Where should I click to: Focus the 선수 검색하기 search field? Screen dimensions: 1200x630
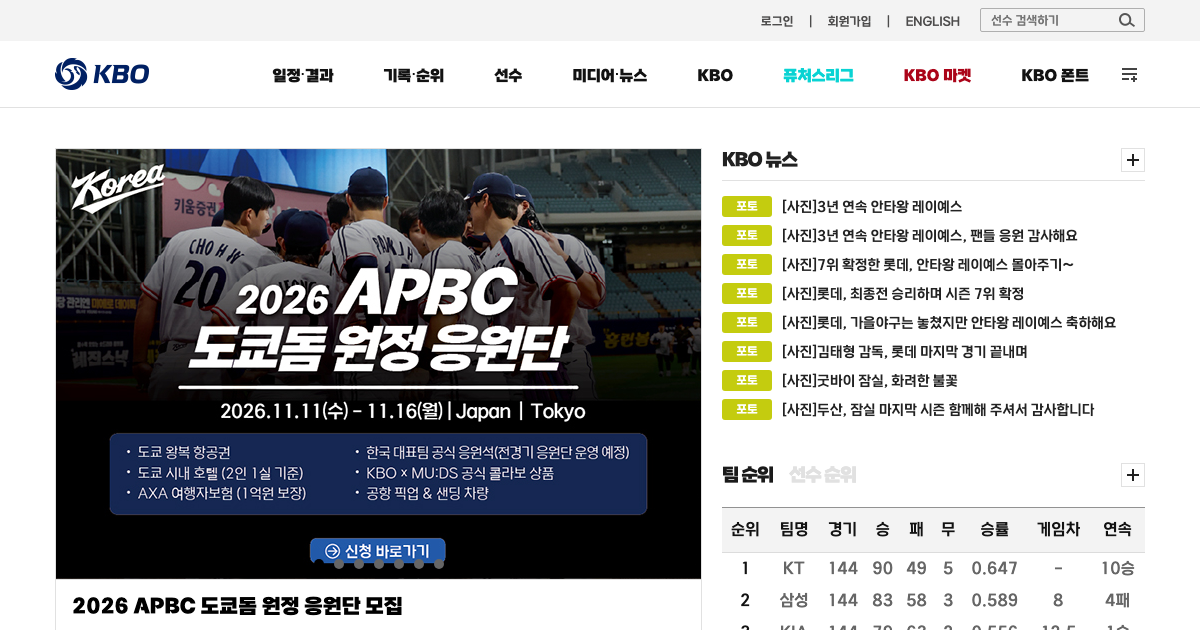pos(1050,20)
